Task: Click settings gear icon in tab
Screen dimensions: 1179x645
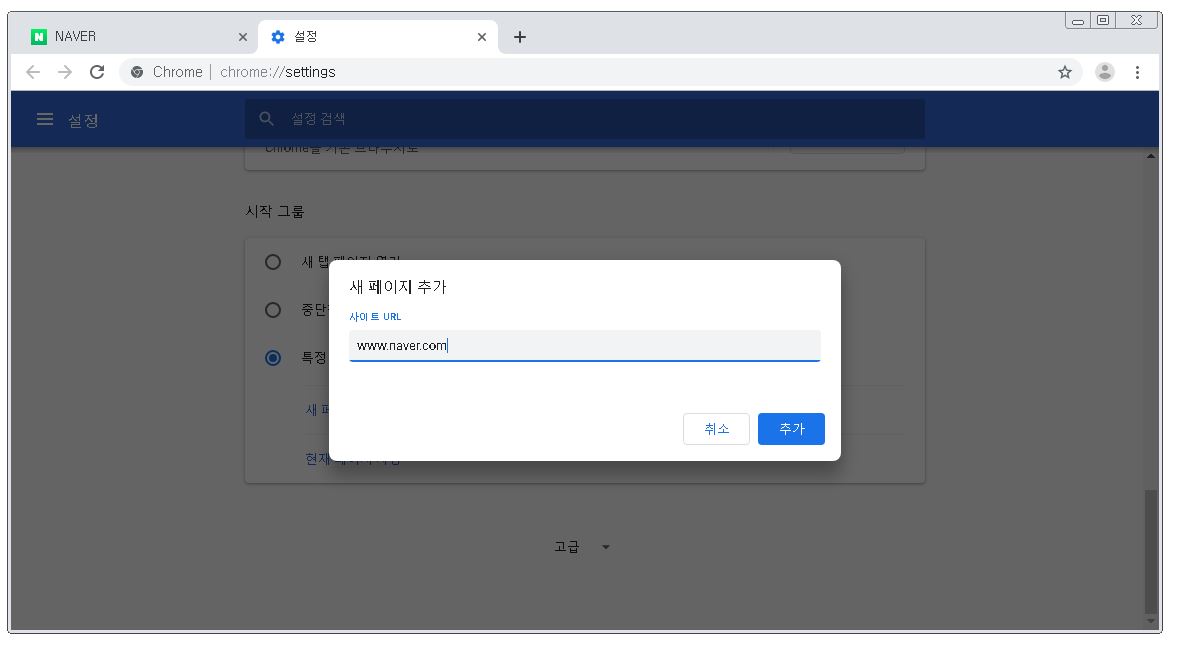Action: pos(278,37)
